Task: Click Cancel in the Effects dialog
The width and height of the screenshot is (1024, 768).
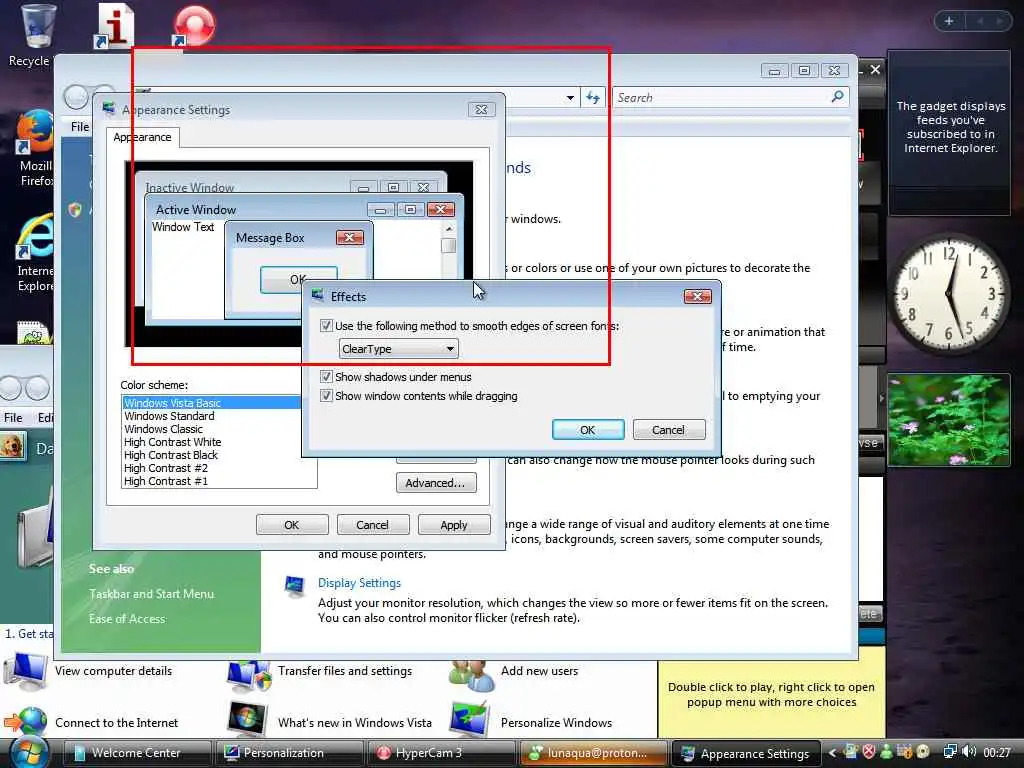Action: coord(669,430)
